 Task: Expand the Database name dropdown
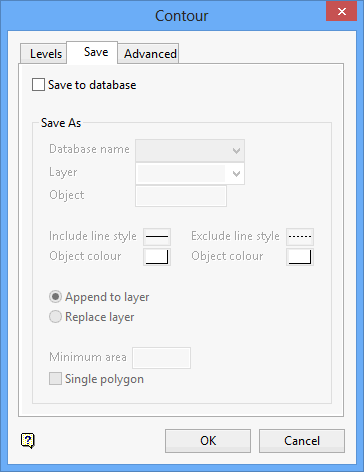coord(236,151)
